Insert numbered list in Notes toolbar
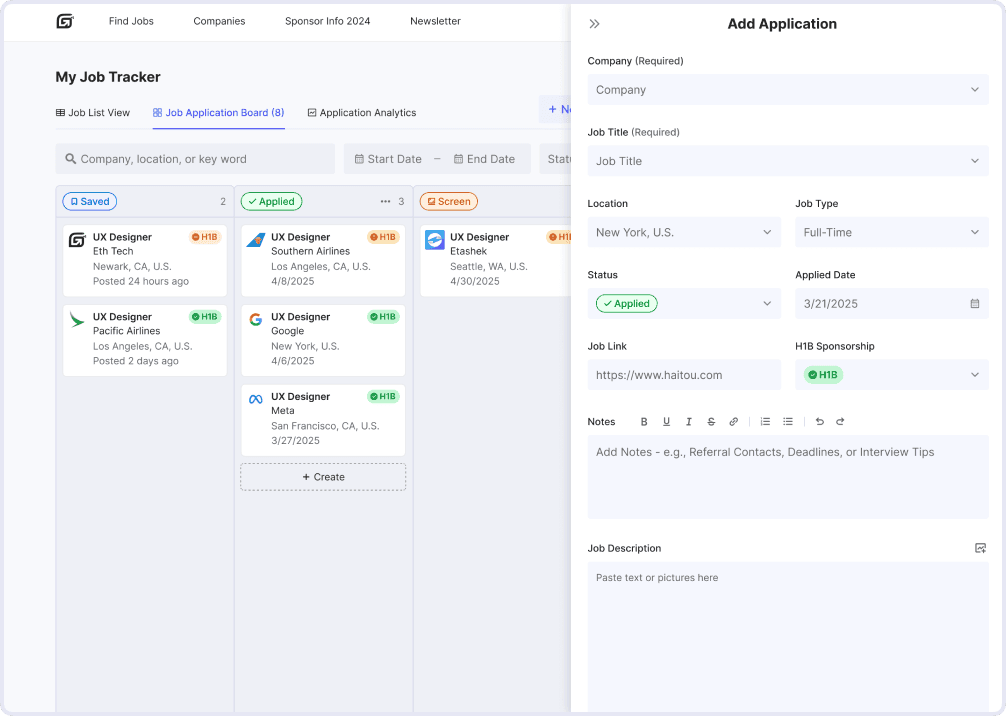 point(765,422)
